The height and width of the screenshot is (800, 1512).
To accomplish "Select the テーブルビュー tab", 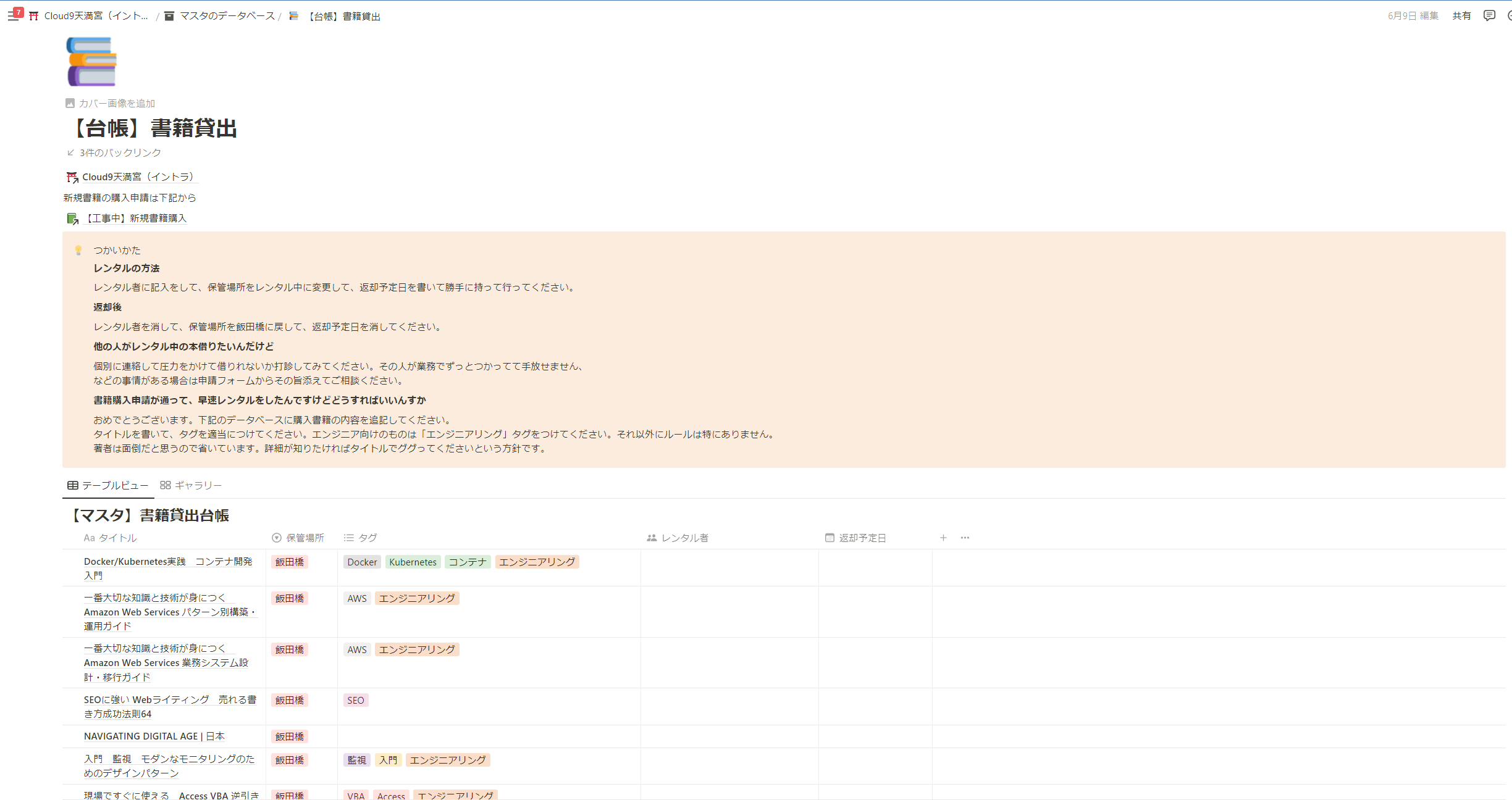I will [108, 485].
